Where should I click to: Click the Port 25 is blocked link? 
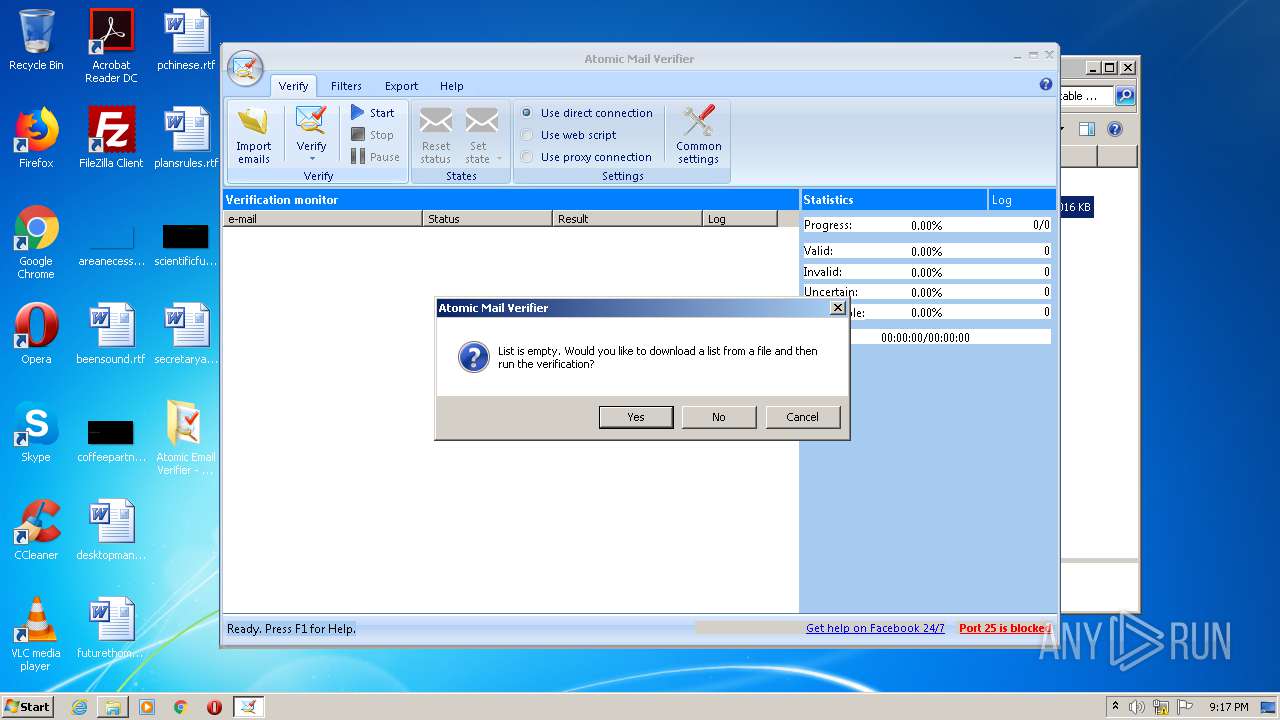[x=1004, y=628]
